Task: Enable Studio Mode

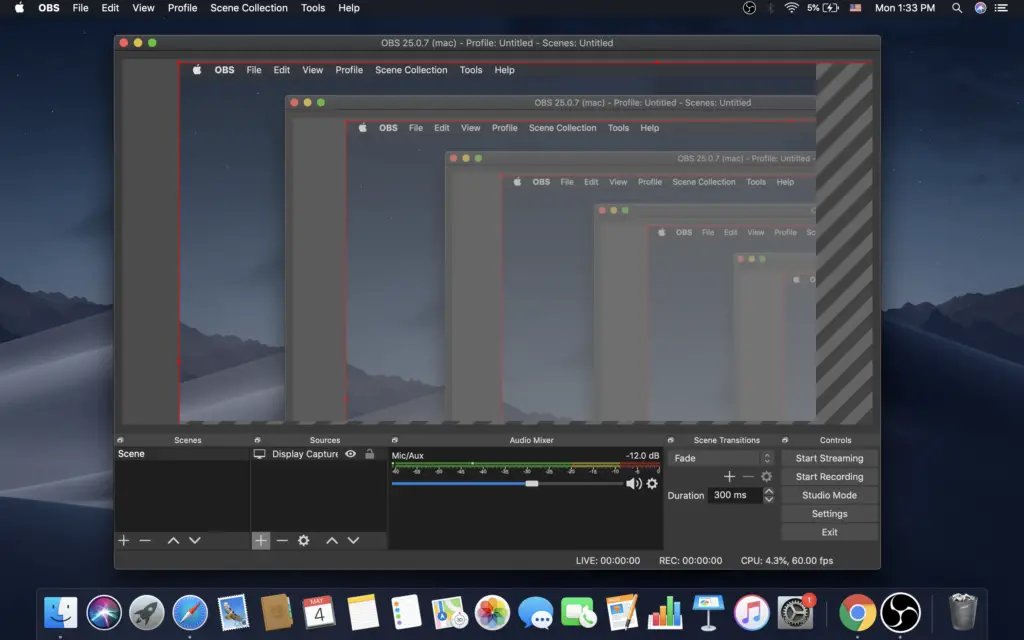Action: coord(829,495)
